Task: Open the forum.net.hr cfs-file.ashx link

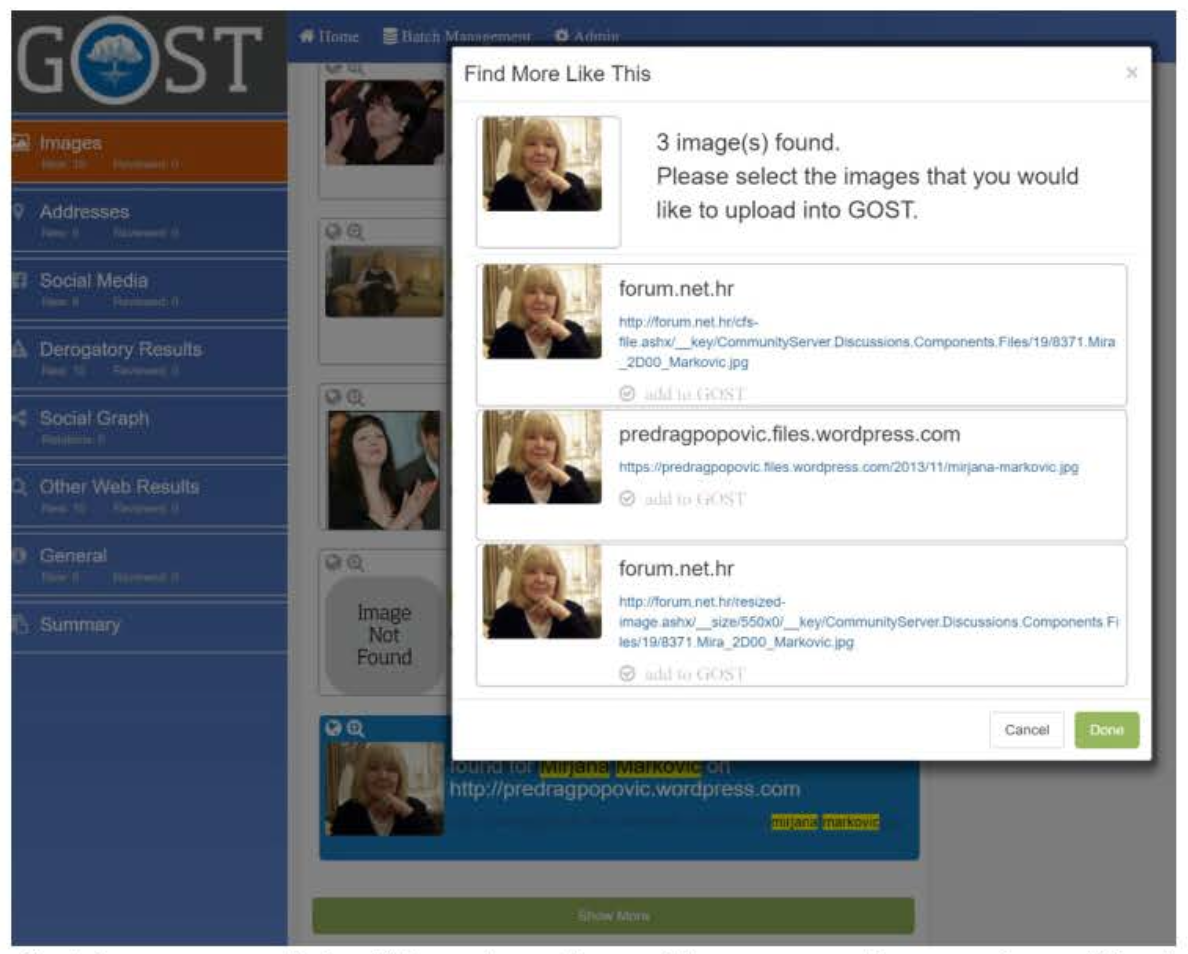Action: (x=867, y=342)
